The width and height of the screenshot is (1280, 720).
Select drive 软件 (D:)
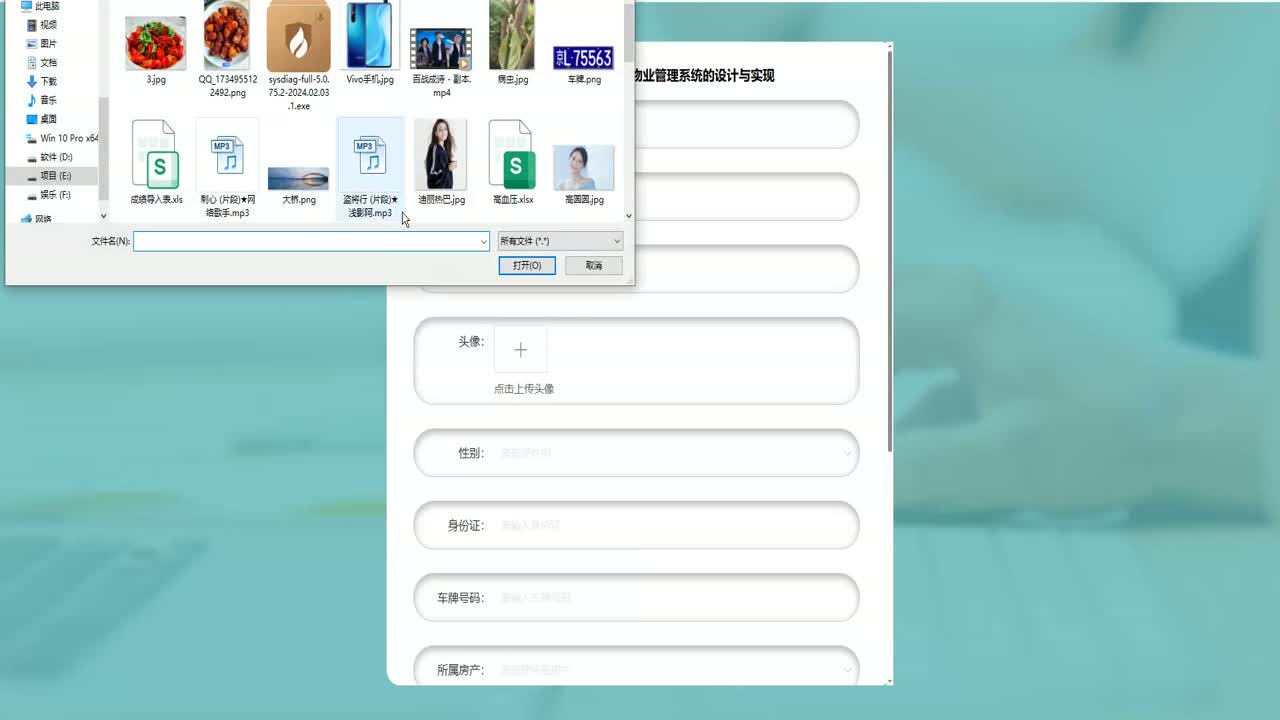56,157
